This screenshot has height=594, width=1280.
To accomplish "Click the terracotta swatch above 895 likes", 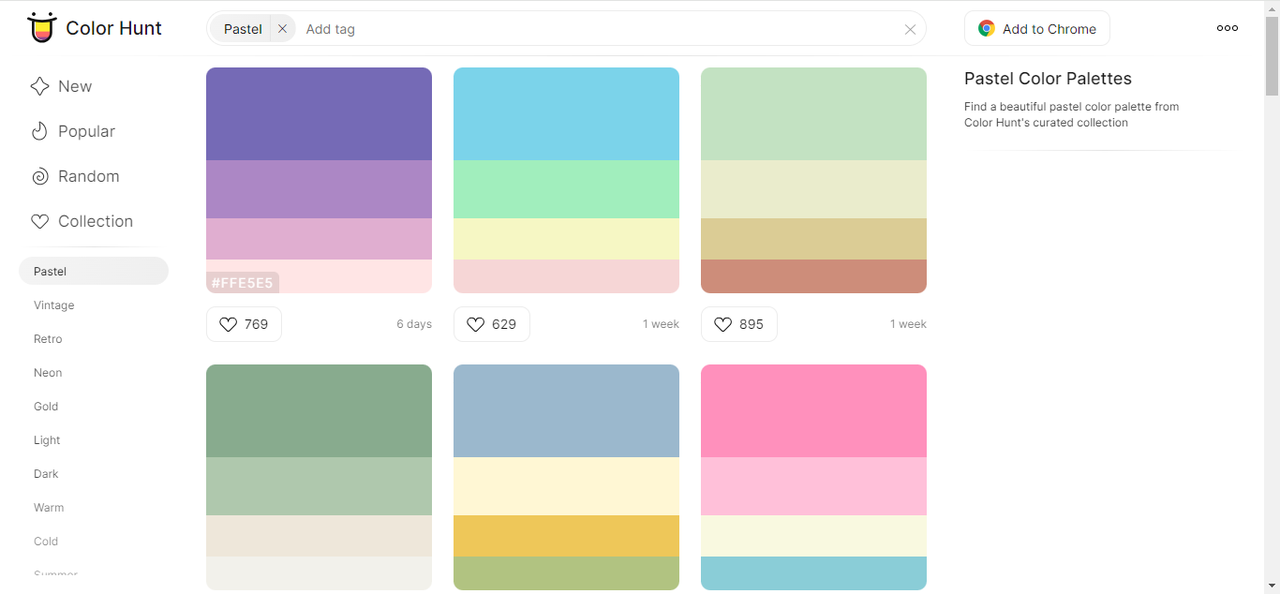I will pos(814,276).
